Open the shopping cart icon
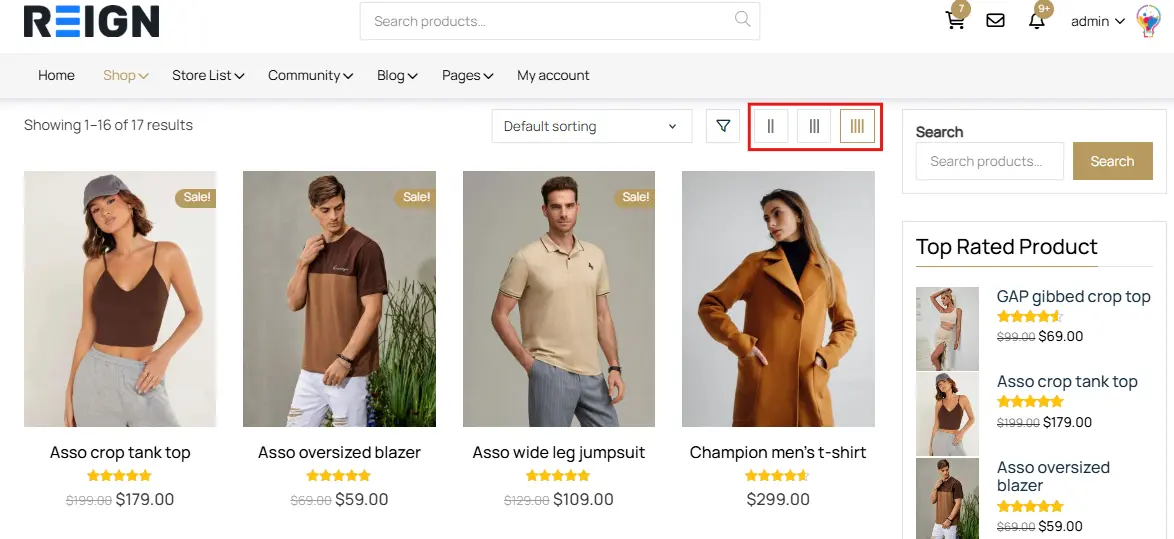 tap(955, 21)
